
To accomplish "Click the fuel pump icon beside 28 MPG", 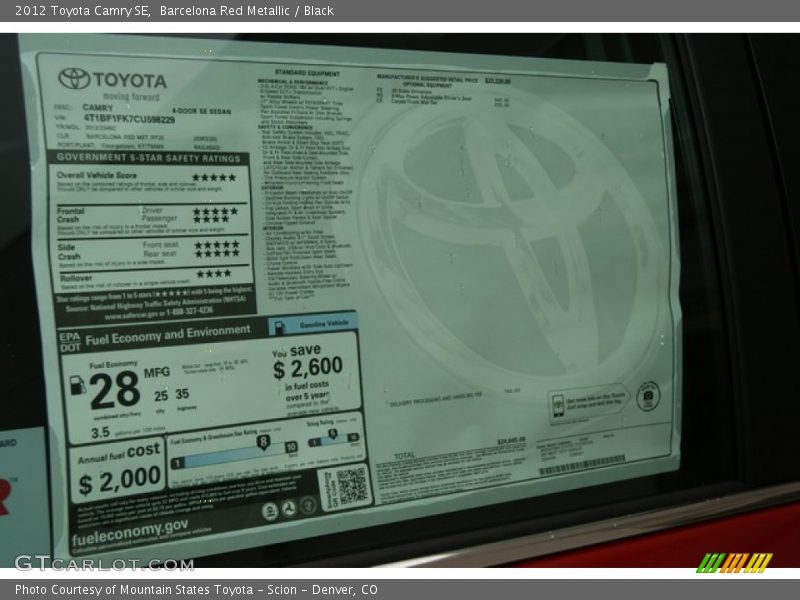I will click(x=77, y=384).
